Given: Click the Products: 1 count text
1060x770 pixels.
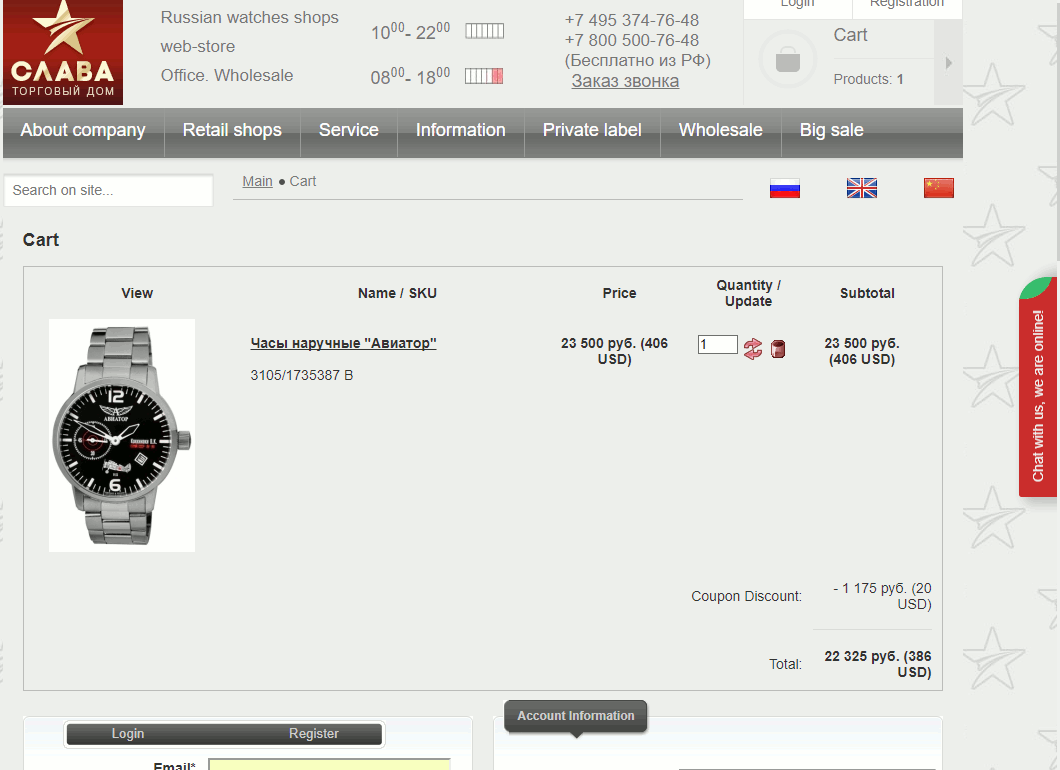Looking at the screenshot, I should 869,79.
